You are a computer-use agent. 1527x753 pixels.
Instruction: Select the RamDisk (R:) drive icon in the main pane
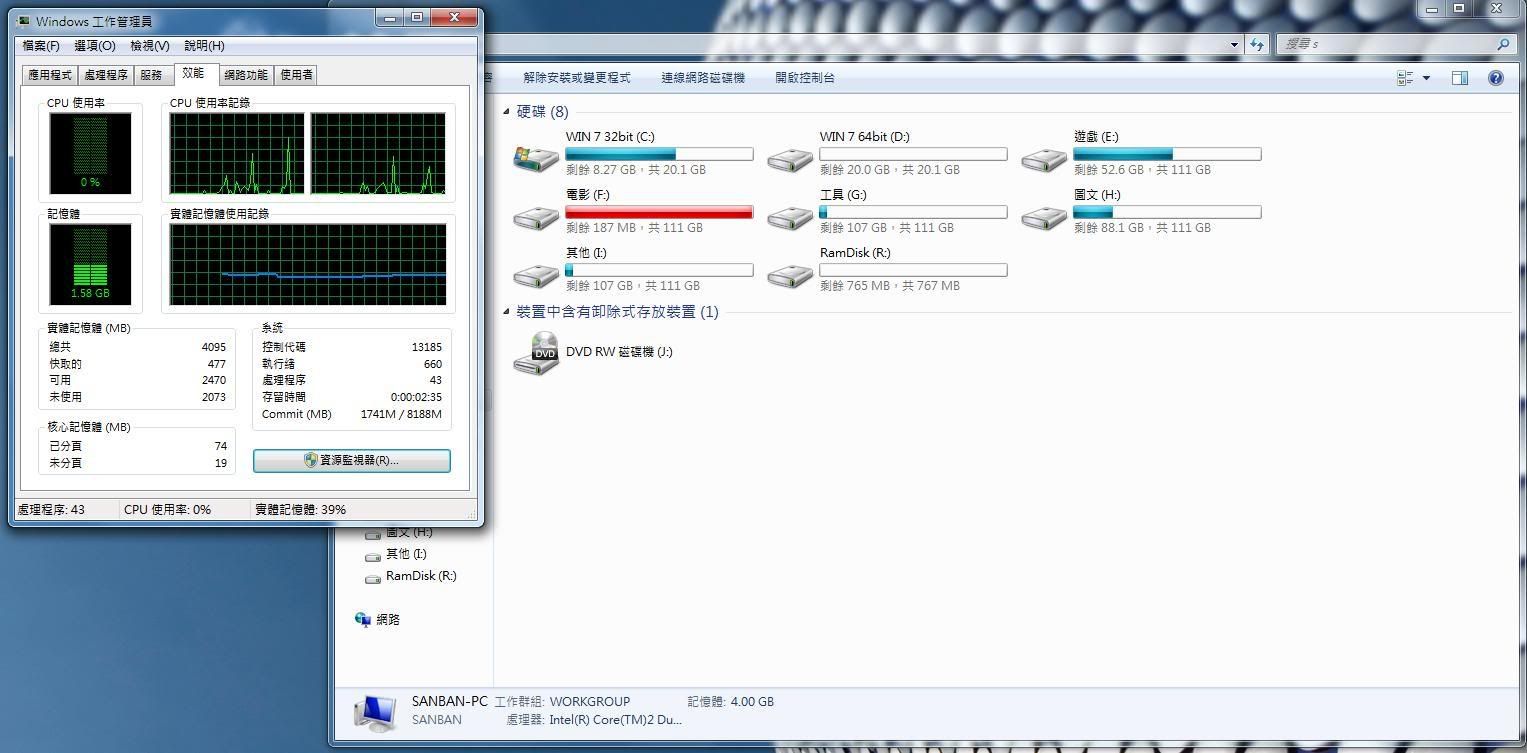[790, 274]
